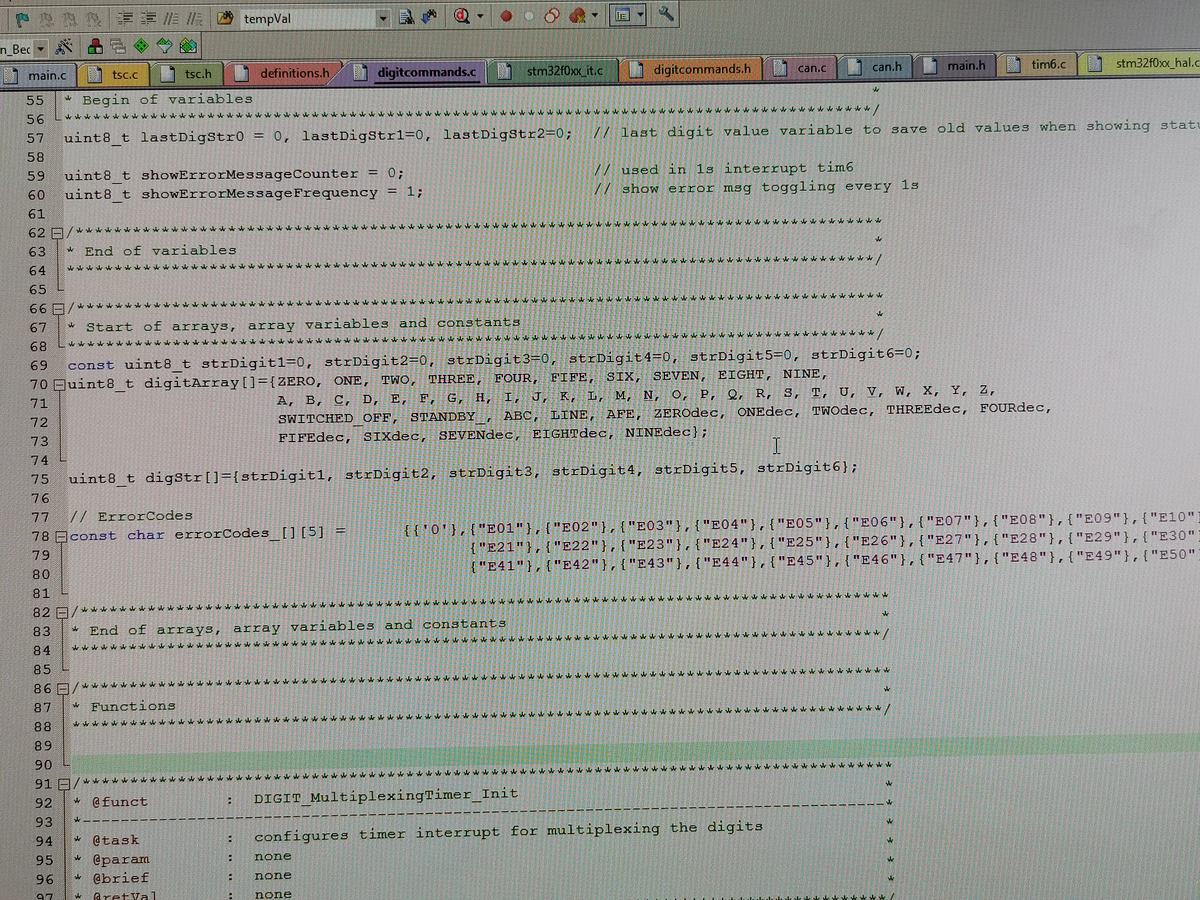Collapse the comment block at line 82
Viewport: 1200px width, 900px height.
click(60, 612)
